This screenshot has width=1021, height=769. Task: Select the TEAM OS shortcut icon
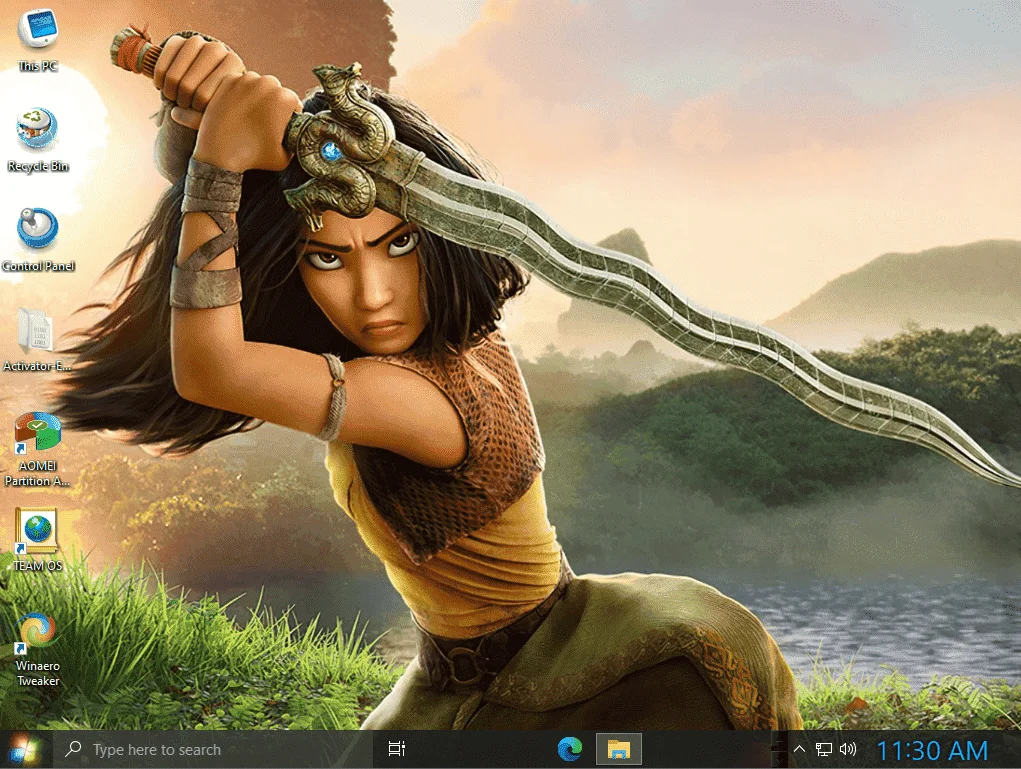point(37,539)
